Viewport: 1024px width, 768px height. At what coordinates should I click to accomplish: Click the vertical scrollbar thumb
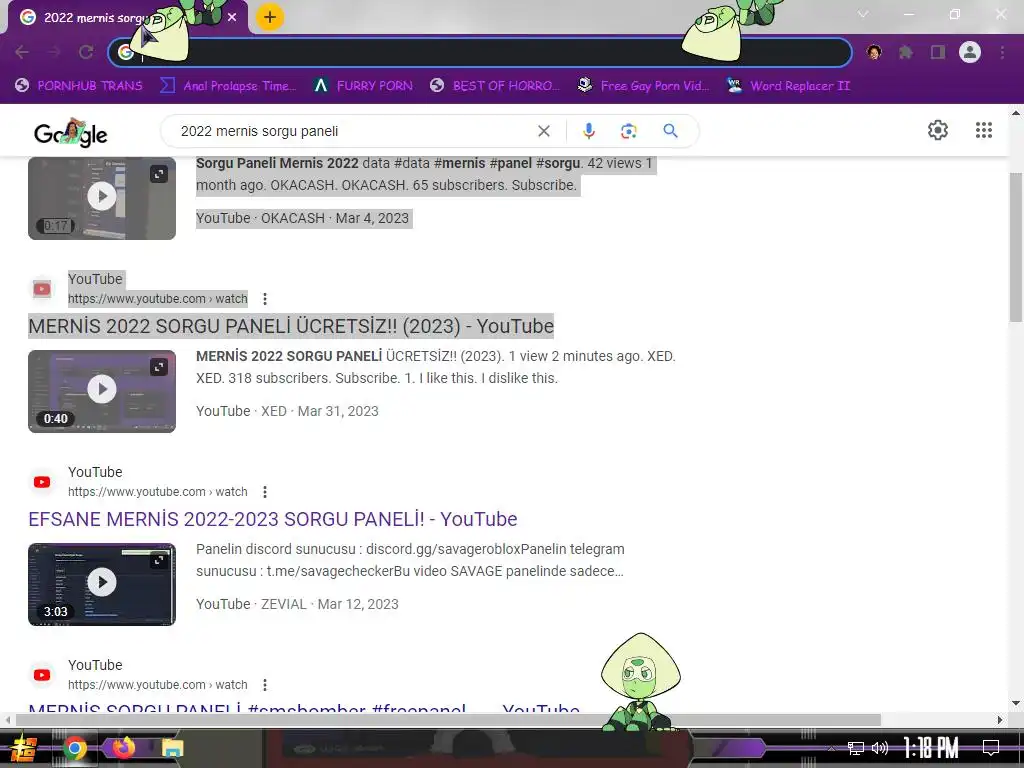[1016, 247]
